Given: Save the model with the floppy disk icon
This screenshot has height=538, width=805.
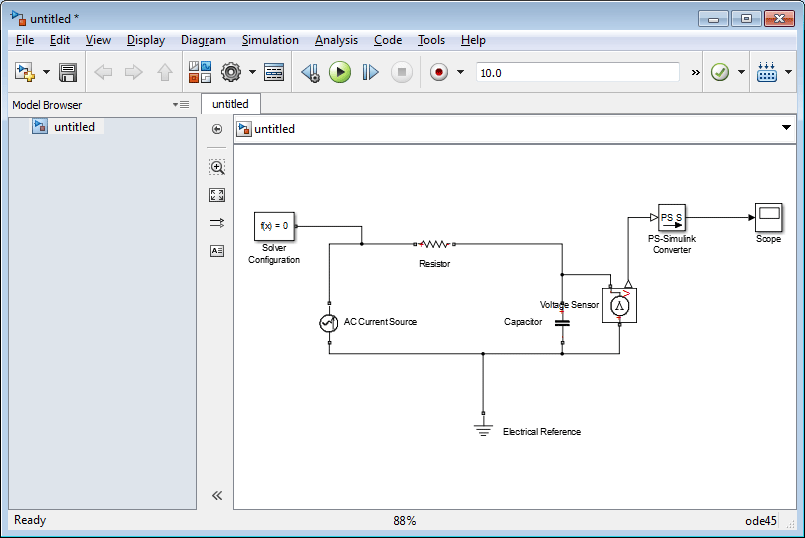Looking at the screenshot, I should [x=68, y=72].
